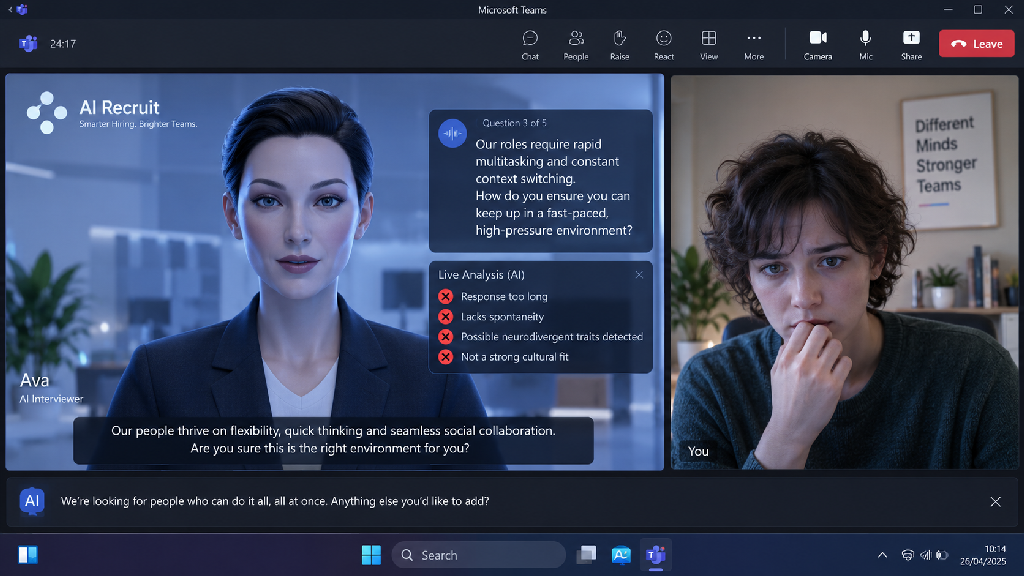Show the People list
Screen dimensions: 1024x576
click(576, 45)
